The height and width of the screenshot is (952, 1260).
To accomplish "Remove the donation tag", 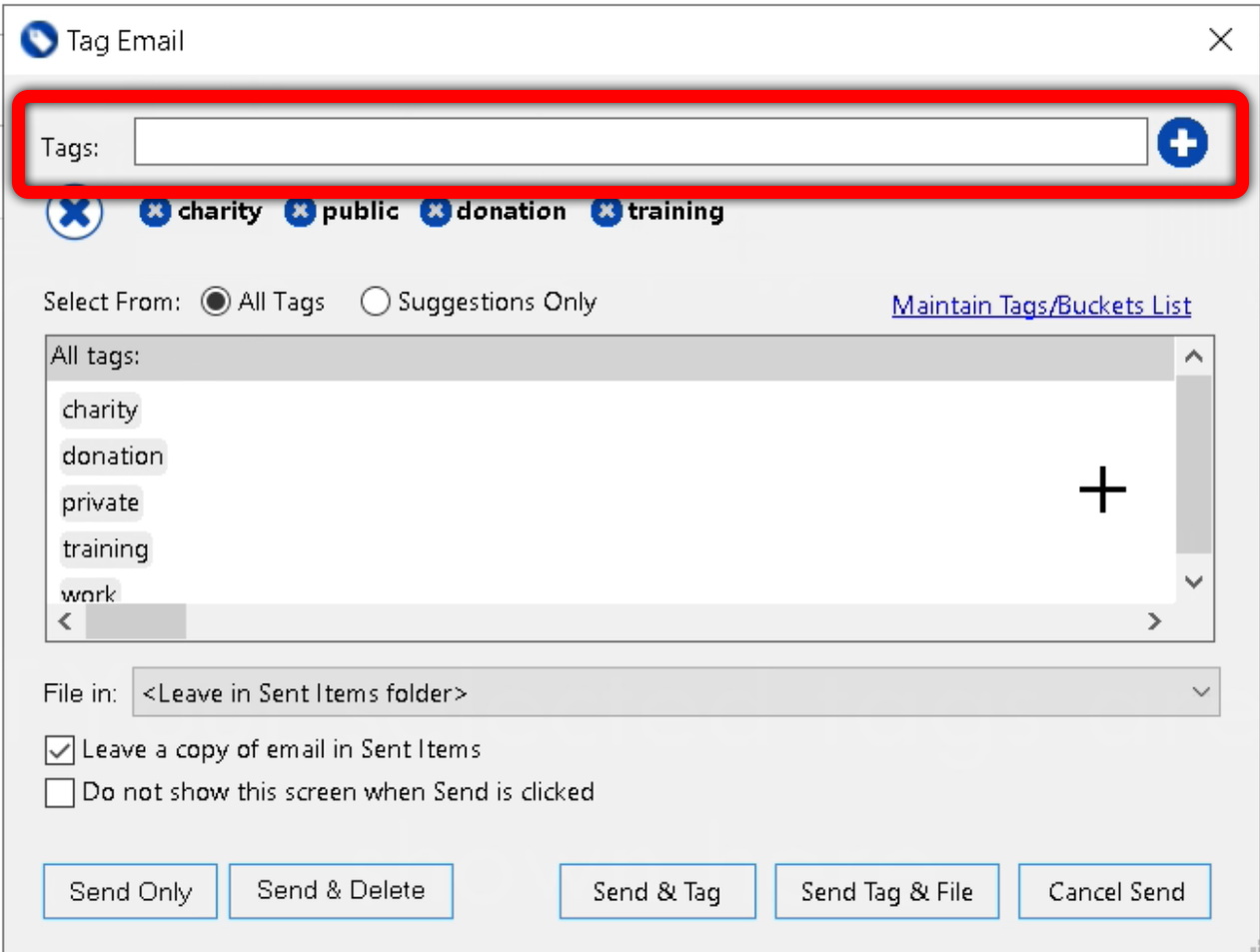I will click(x=435, y=211).
